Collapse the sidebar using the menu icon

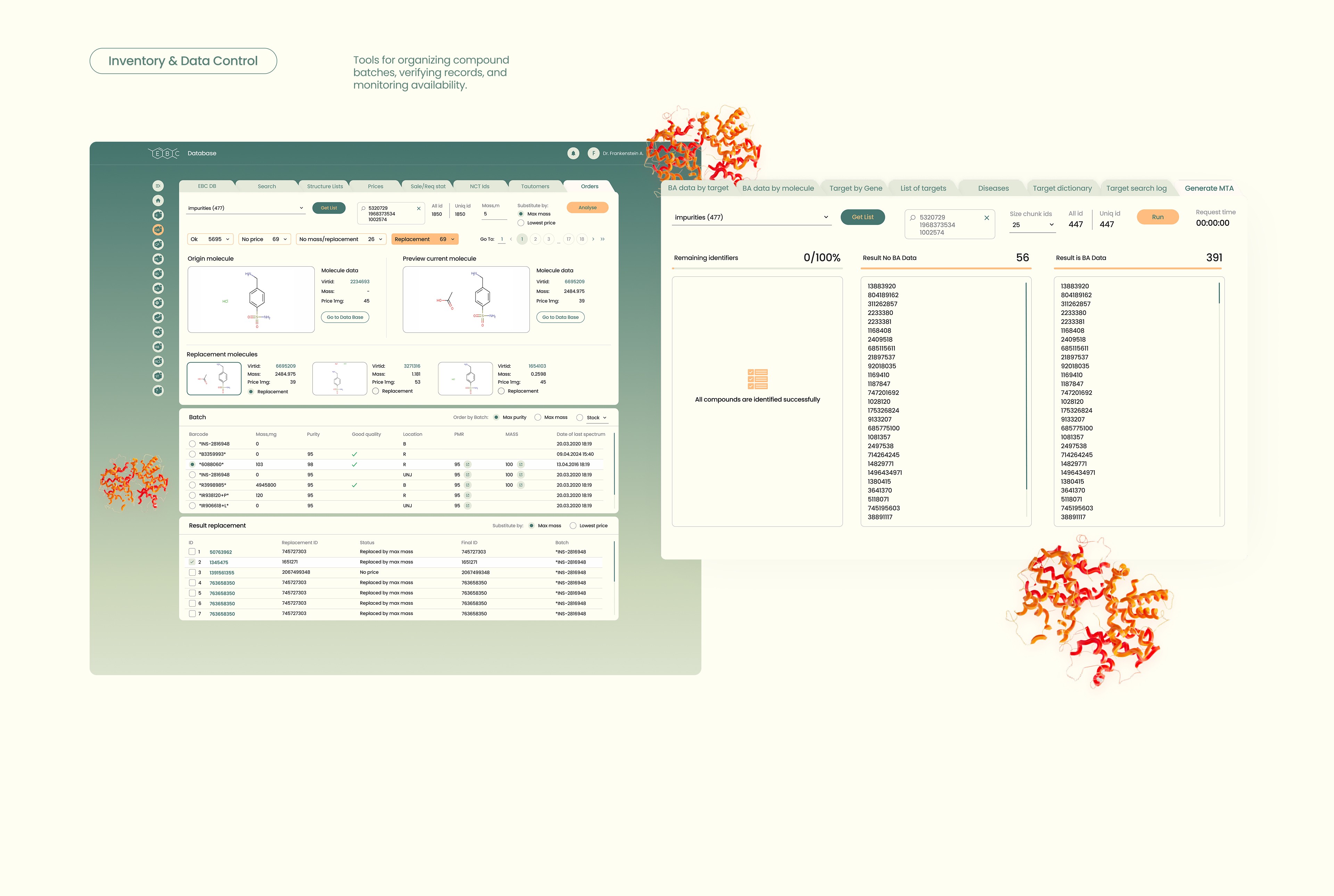(158, 185)
